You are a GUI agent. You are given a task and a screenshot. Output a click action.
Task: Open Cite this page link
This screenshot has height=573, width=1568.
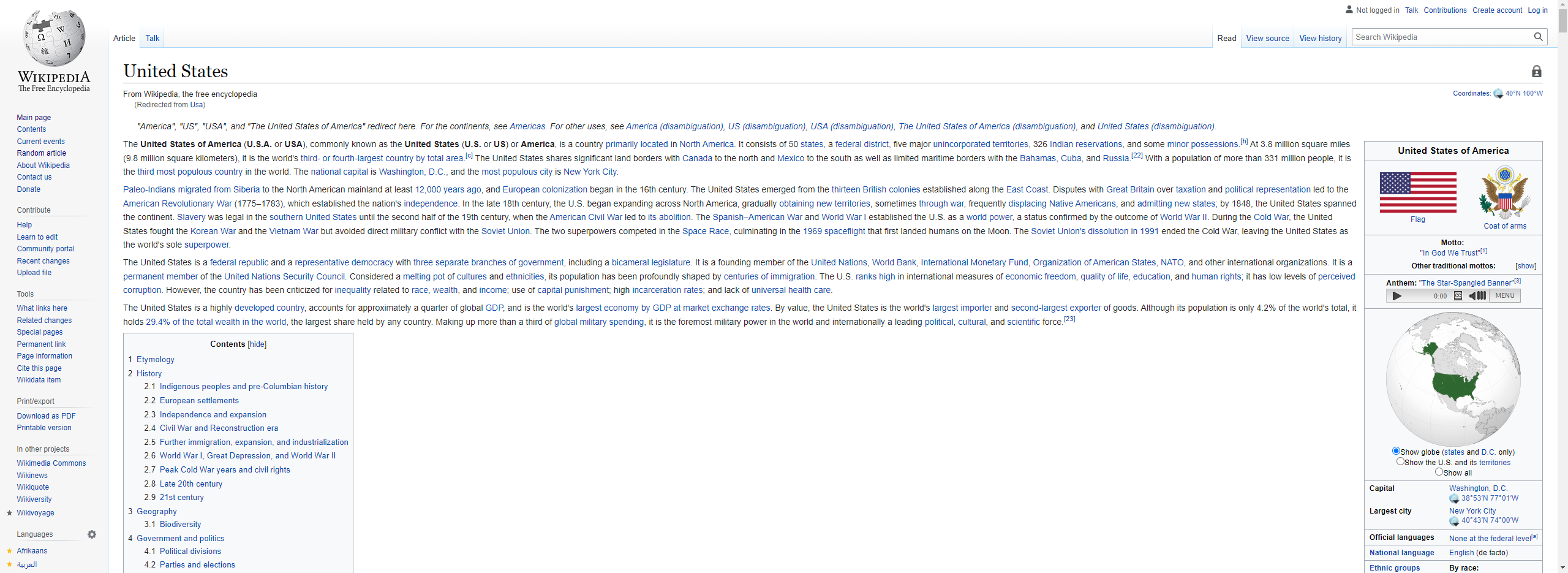pos(39,368)
